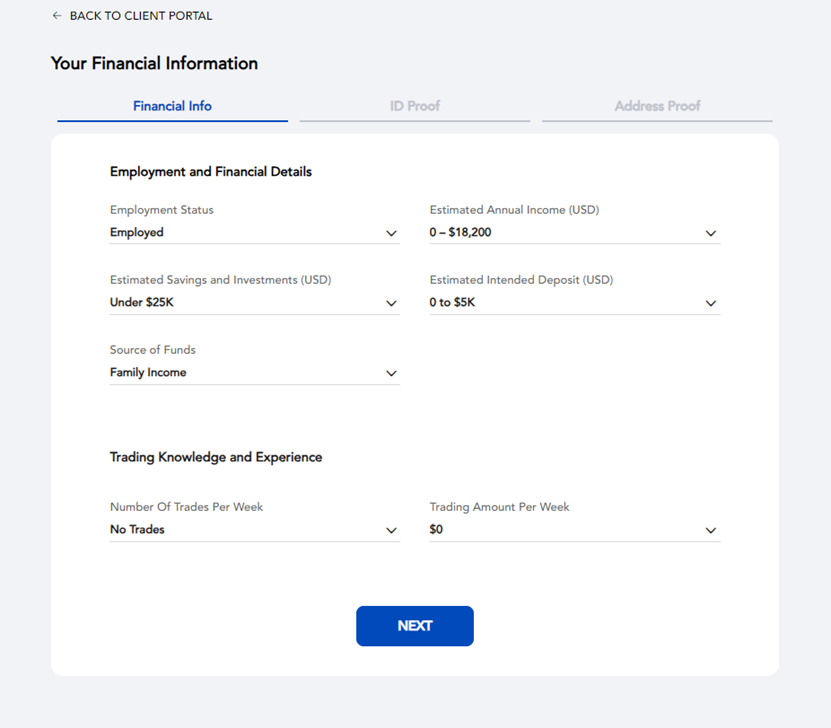This screenshot has width=831, height=728.
Task: Click the back arrow icon
Action: click(57, 16)
